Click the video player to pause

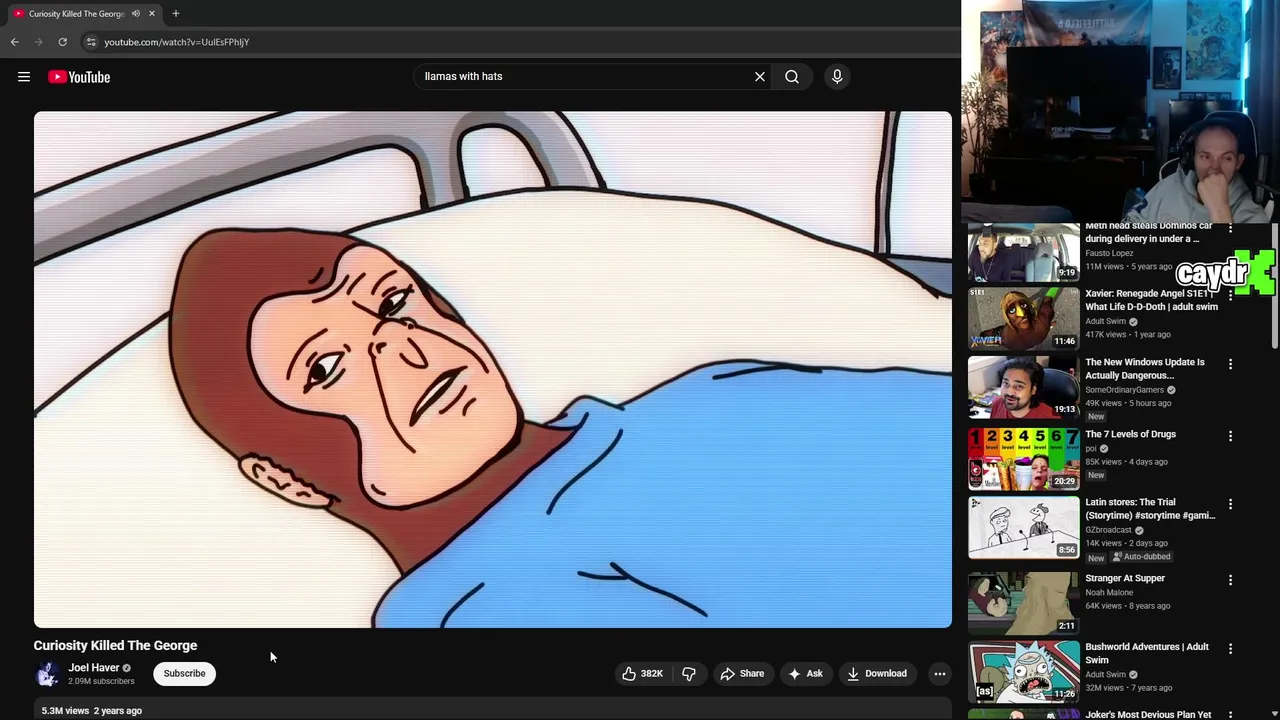pyautogui.click(x=492, y=369)
